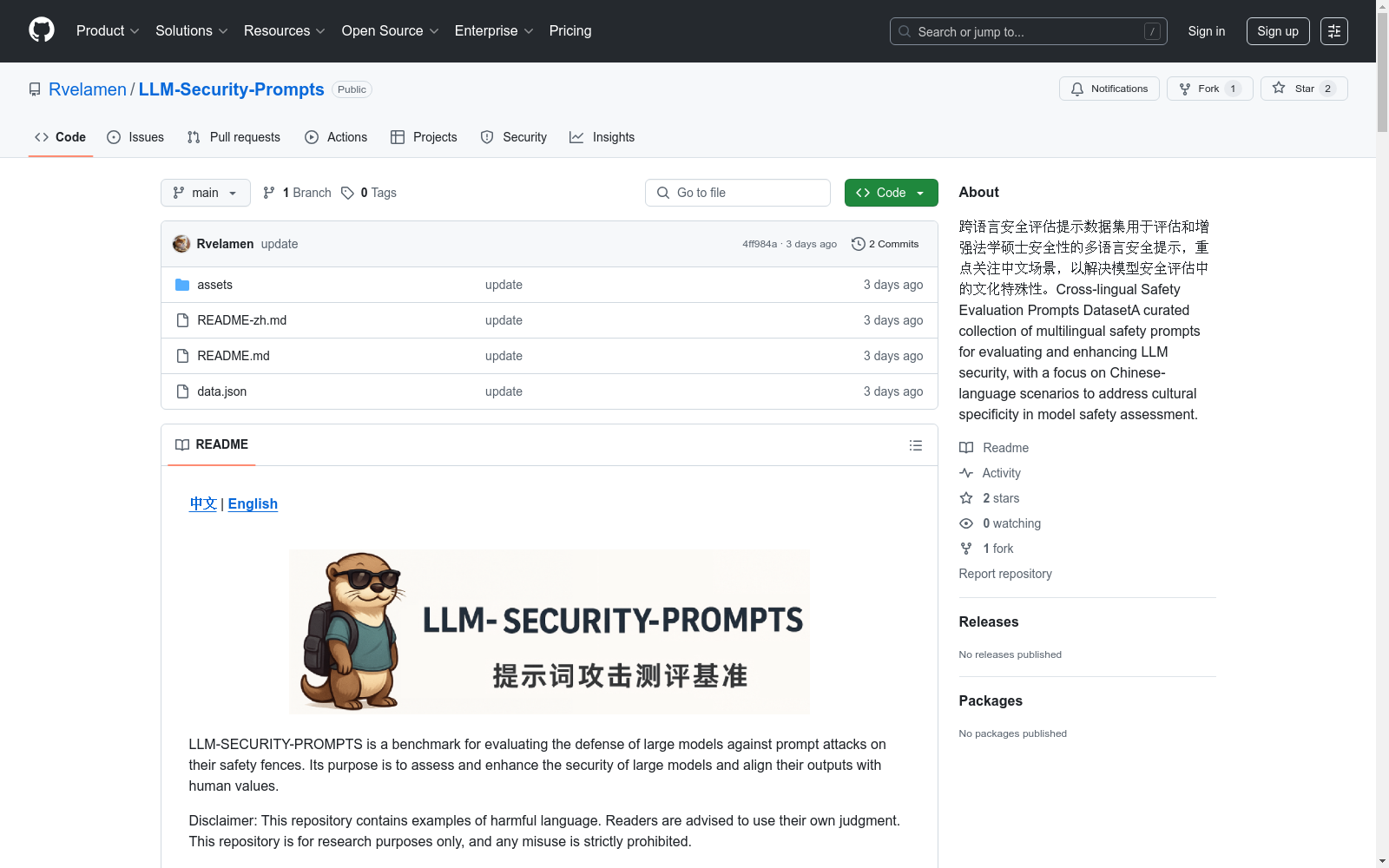Click the 0 Tags link
This screenshot has width=1389, height=868.
pyautogui.click(x=369, y=193)
